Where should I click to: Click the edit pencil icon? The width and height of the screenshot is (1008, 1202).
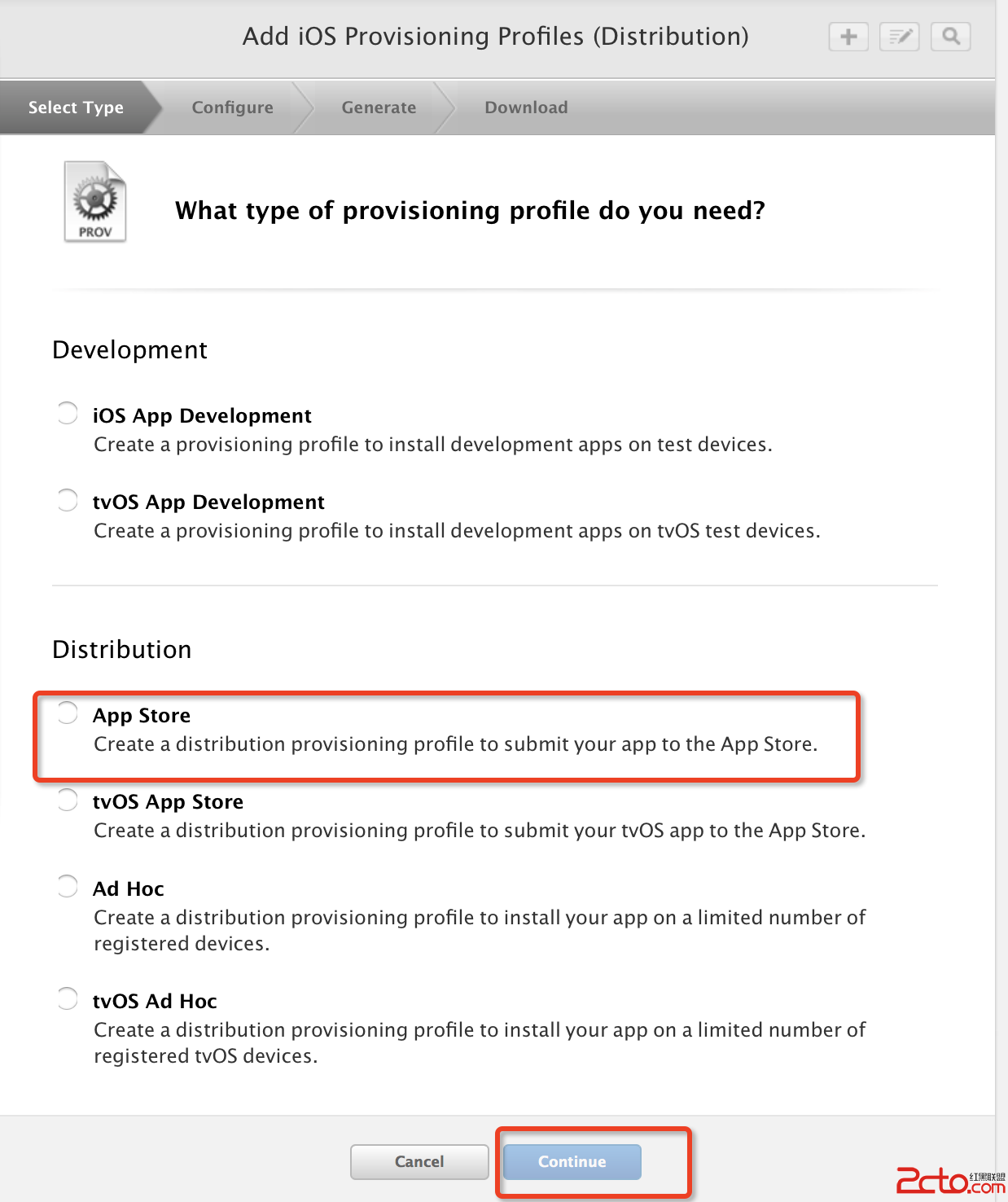[x=899, y=37]
